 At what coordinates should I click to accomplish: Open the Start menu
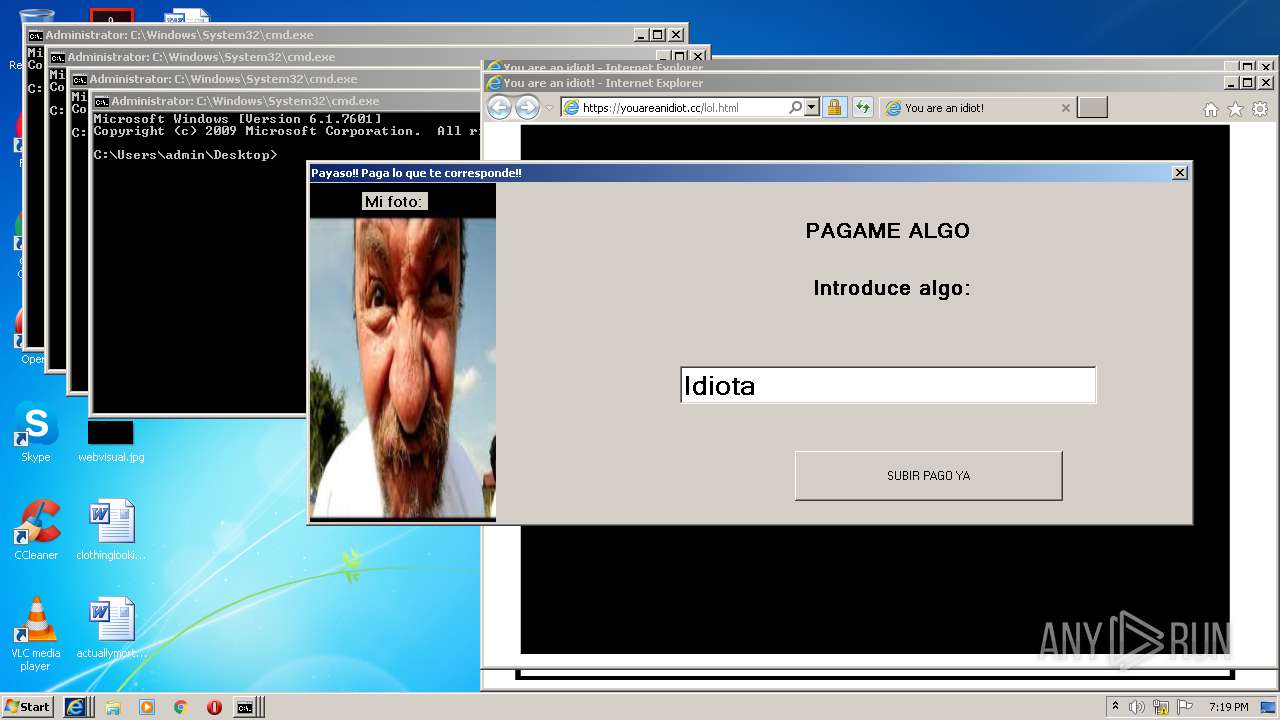point(28,707)
